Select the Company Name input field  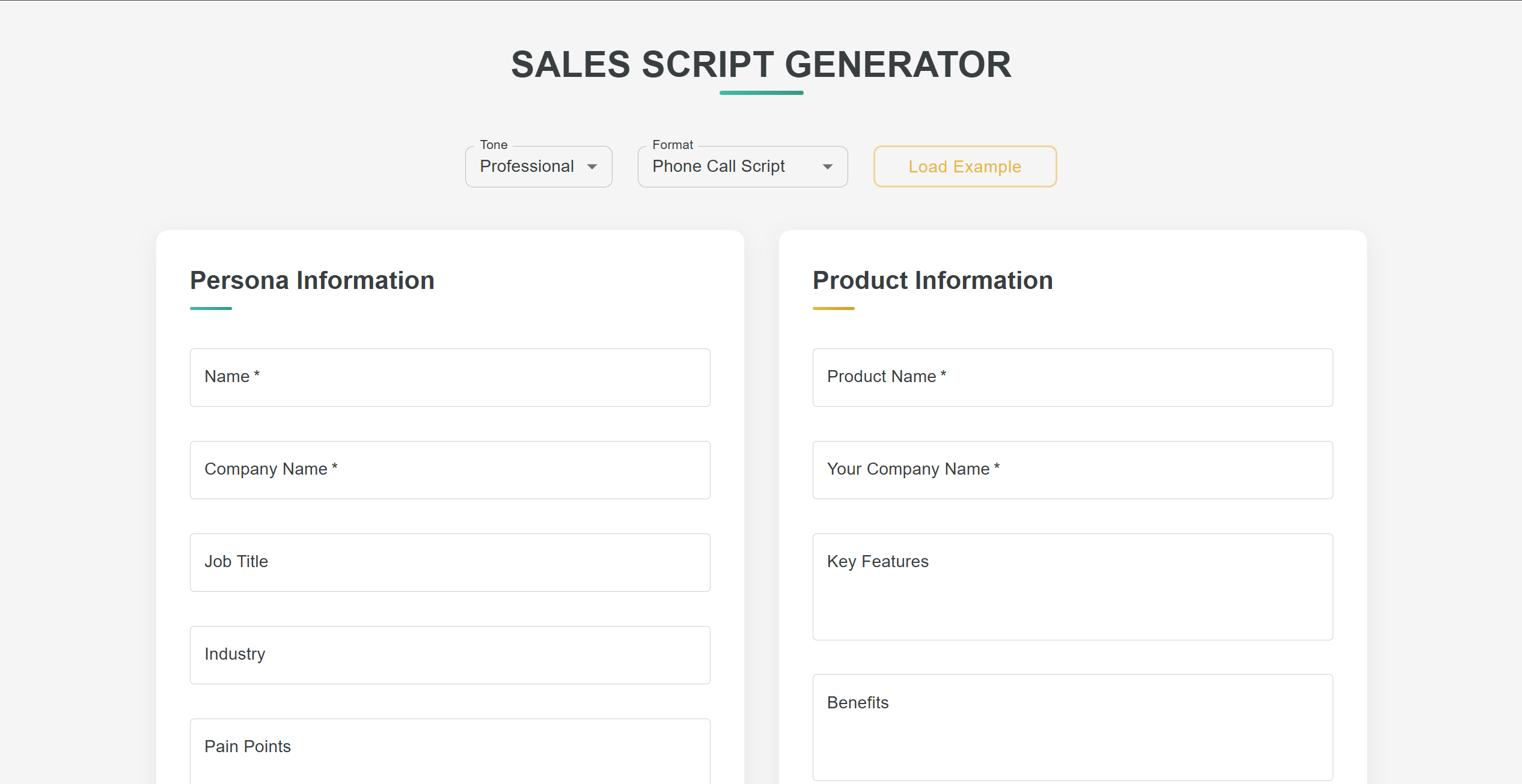[450, 470]
